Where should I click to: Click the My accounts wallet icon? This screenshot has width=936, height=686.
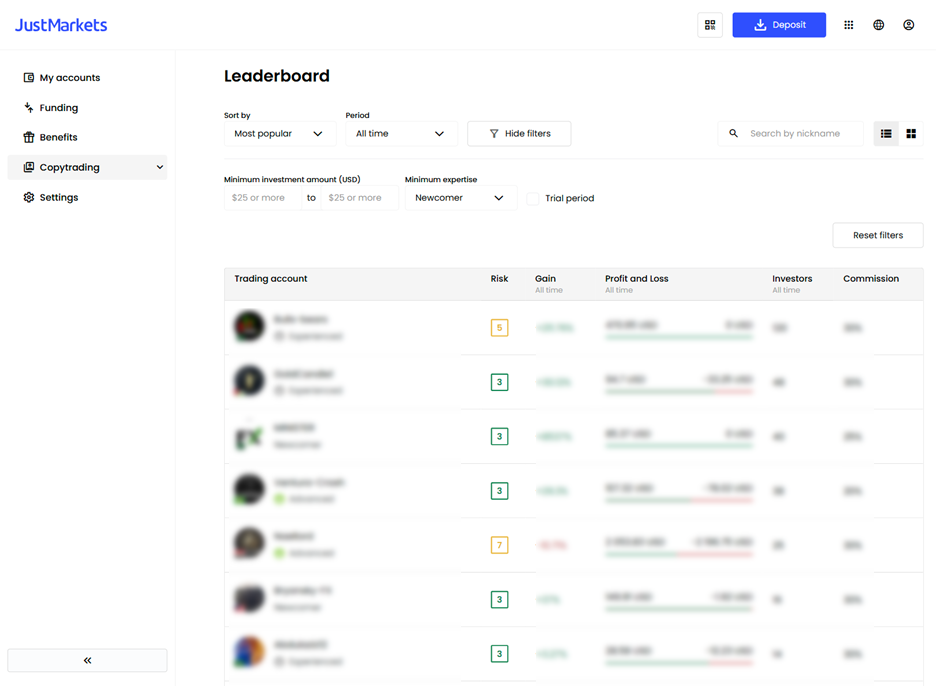pos(29,78)
